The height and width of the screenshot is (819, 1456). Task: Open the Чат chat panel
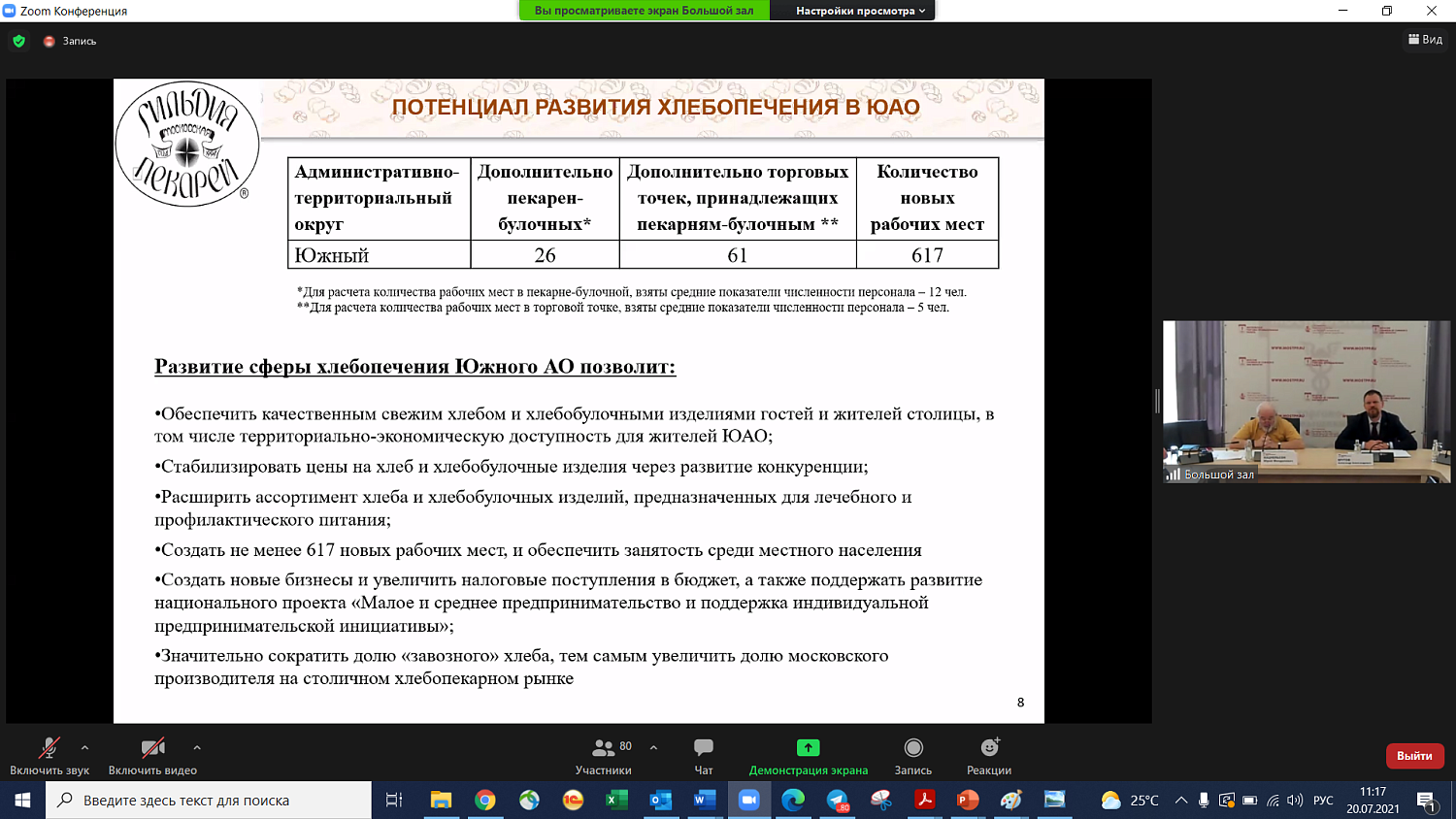click(x=704, y=755)
